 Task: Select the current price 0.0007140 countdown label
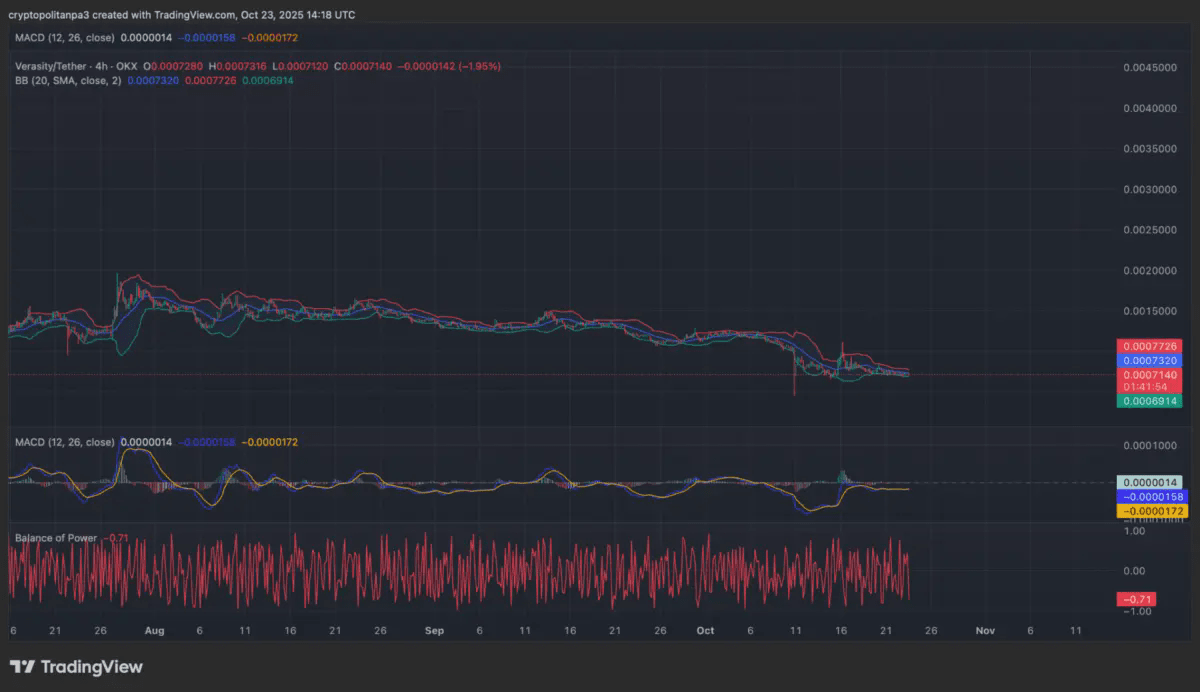tap(1150, 380)
